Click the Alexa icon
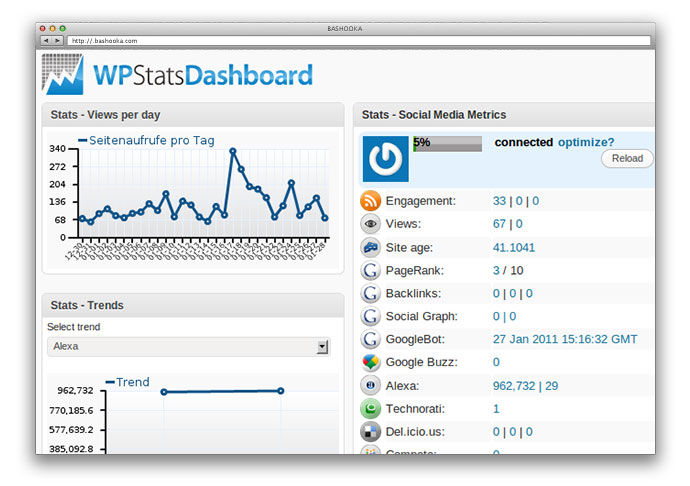The width and height of the screenshot is (690, 486). [371, 385]
